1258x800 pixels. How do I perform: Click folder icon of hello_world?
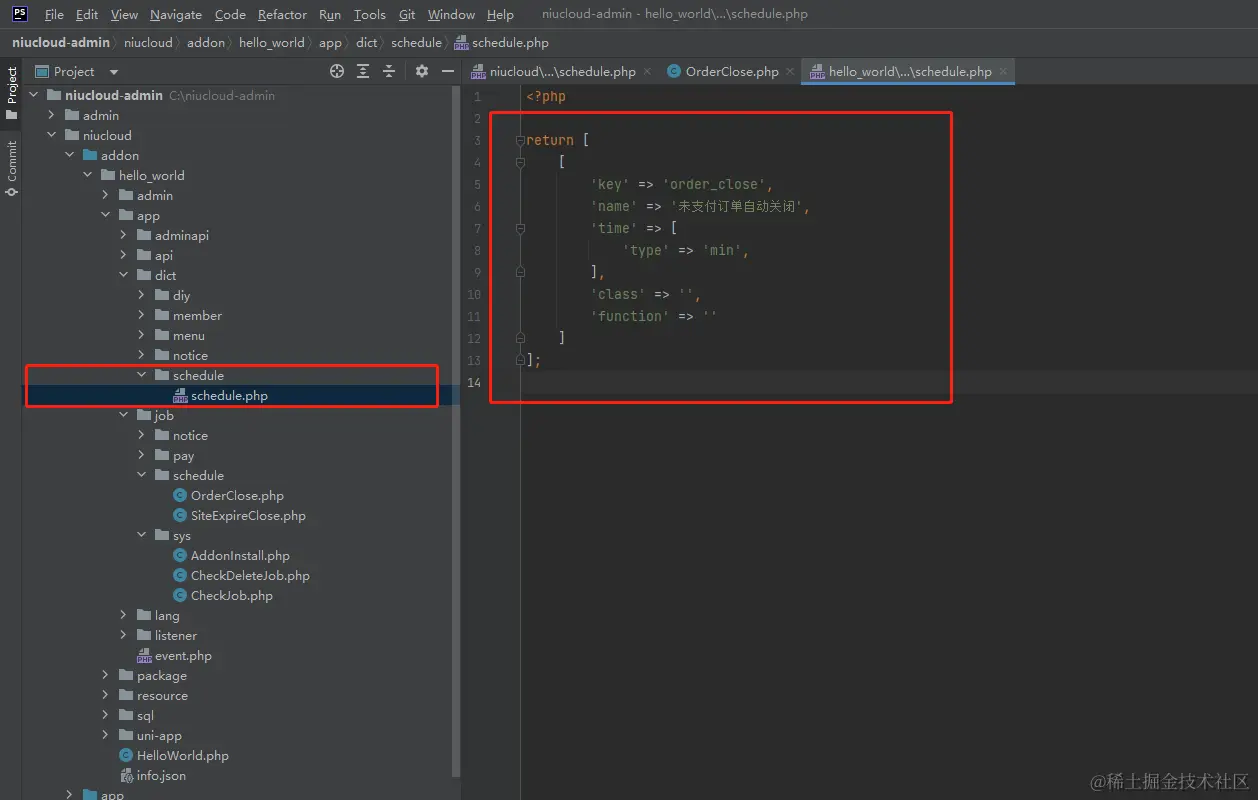[x=108, y=175]
